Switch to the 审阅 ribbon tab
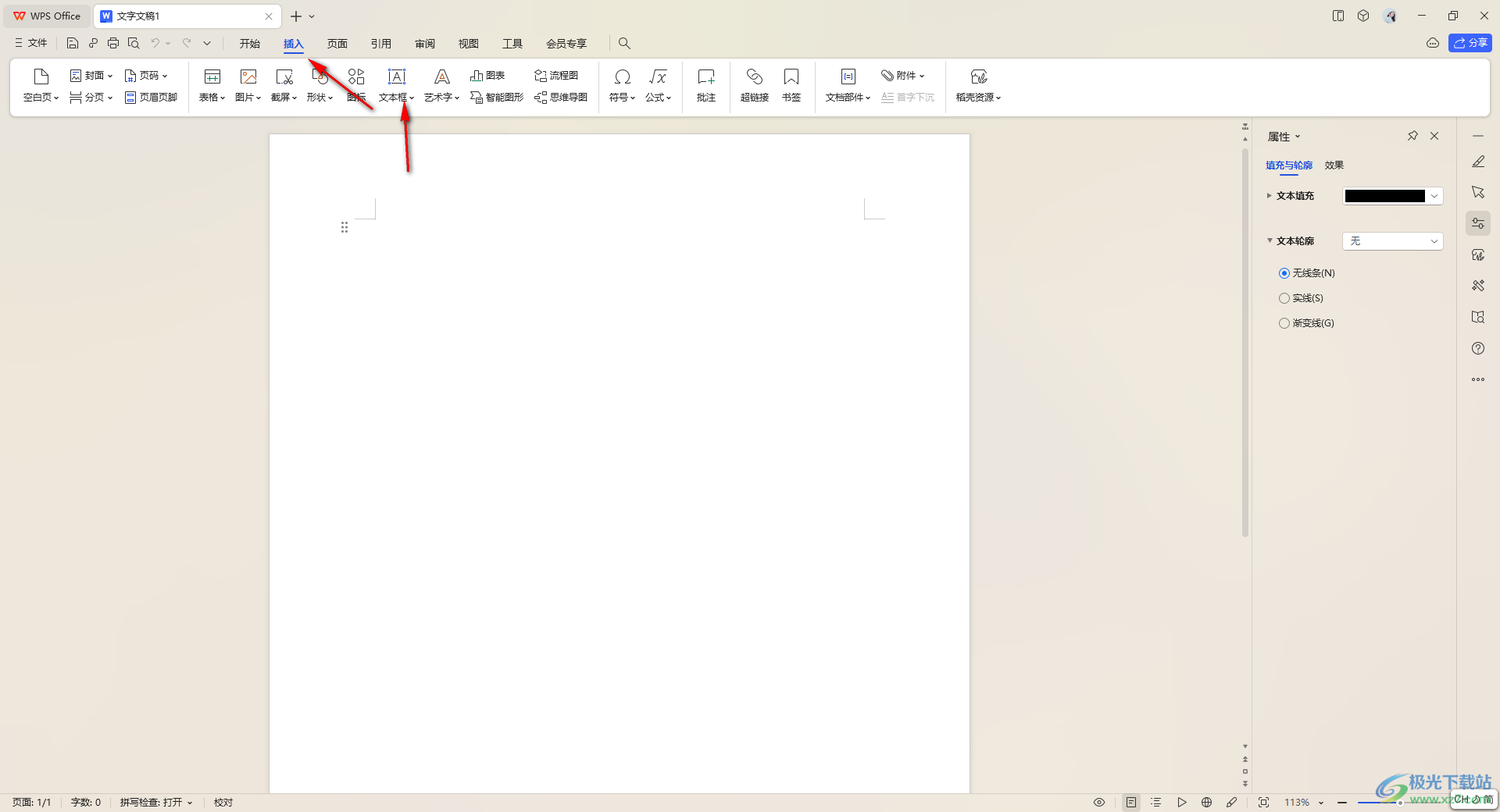The width and height of the screenshot is (1500, 812). [x=425, y=44]
